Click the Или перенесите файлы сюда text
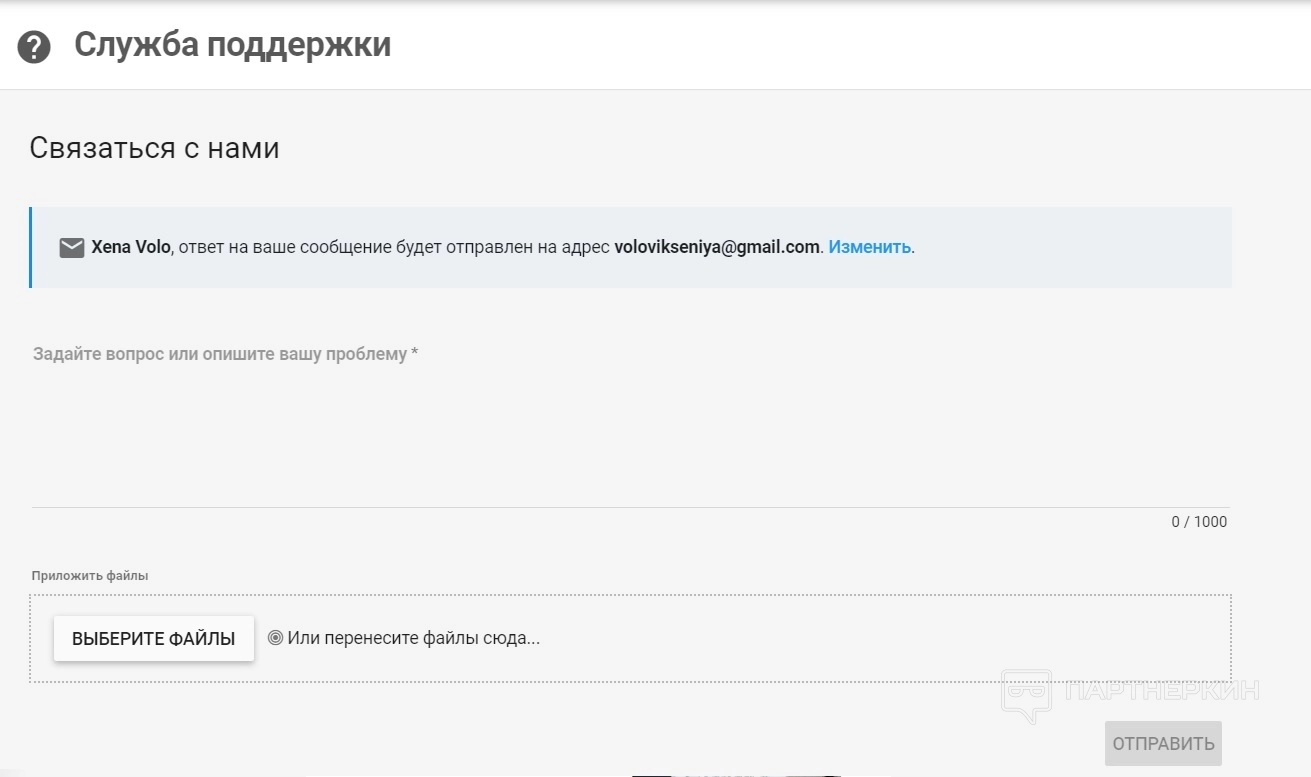The height and width of the screenshot is (777, 1311). [413, 638]
